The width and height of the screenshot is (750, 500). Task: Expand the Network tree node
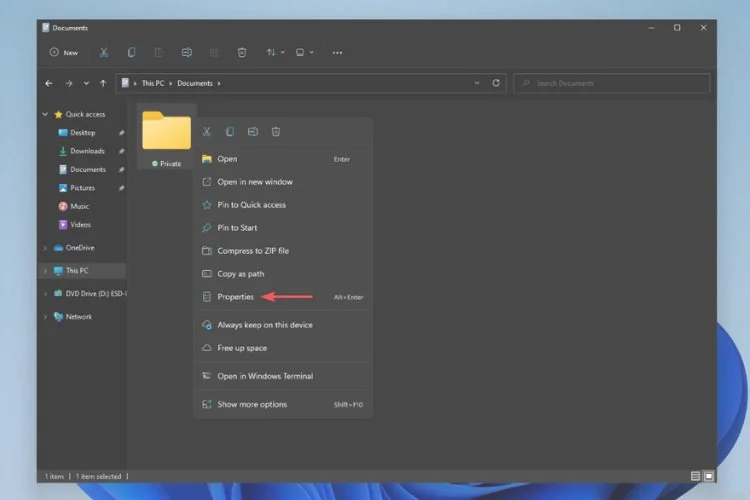click(x=45, y=317)
